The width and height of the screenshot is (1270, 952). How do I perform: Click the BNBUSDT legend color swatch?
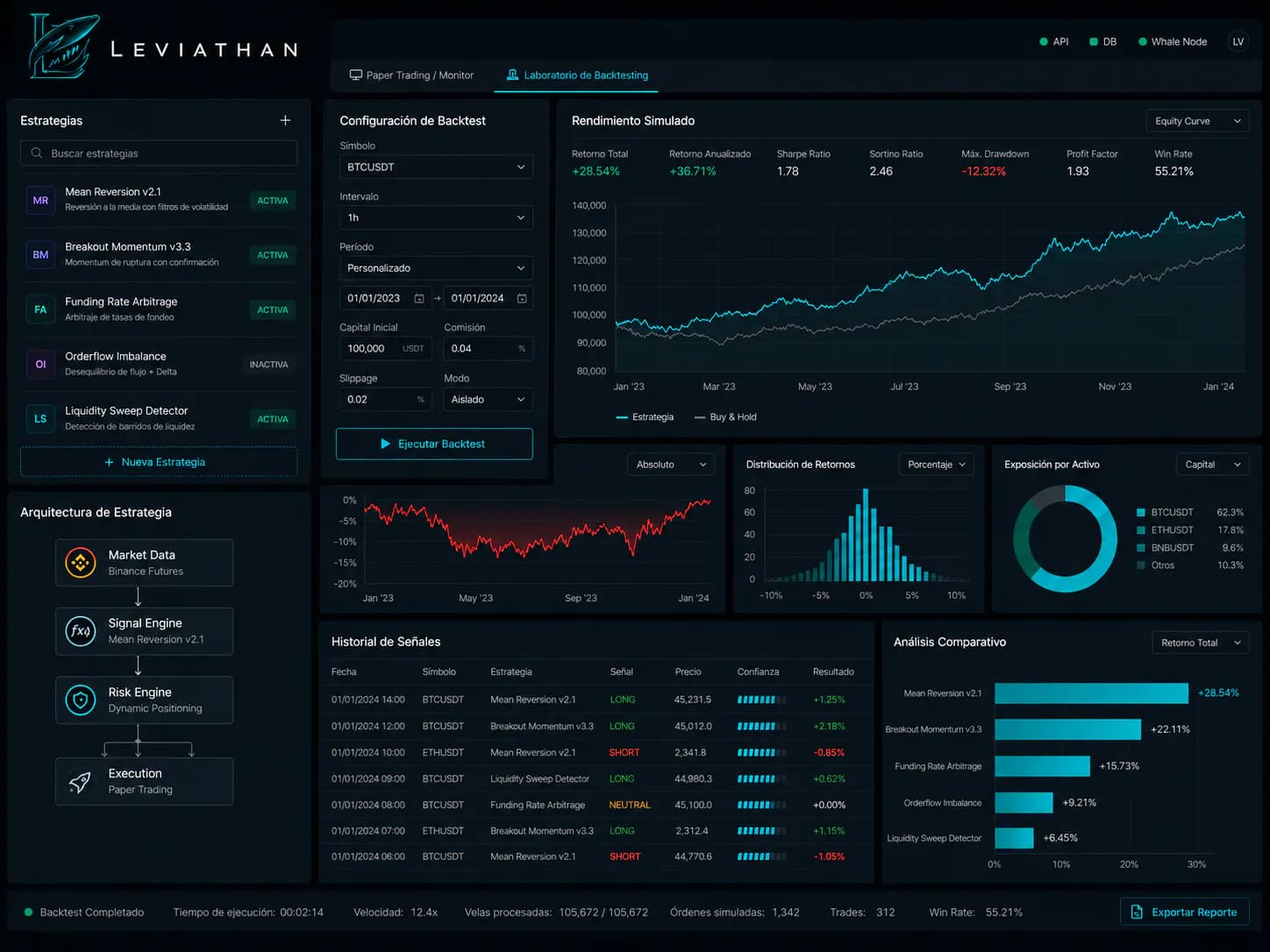coord(1141,548)
